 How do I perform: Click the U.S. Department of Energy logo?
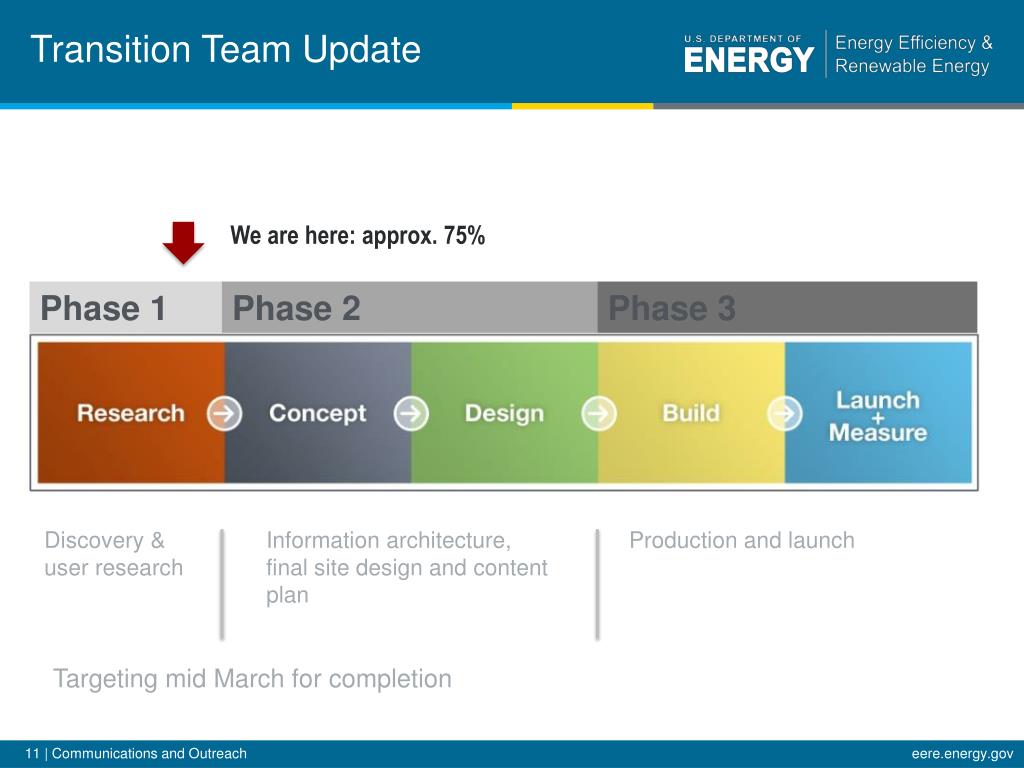pyautogui.click(x=749, y=54)
